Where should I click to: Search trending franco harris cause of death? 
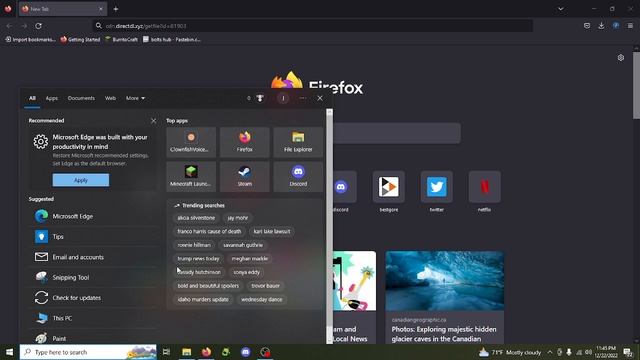(209, 231)
